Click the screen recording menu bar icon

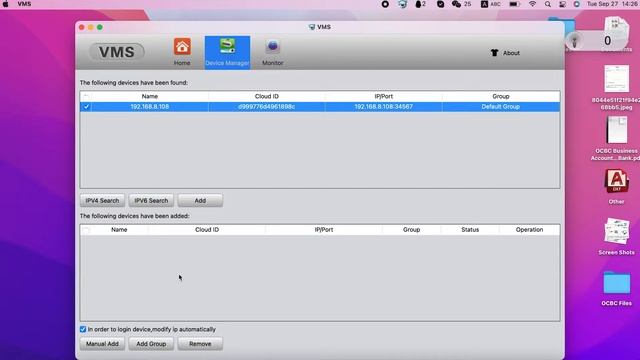385,4
